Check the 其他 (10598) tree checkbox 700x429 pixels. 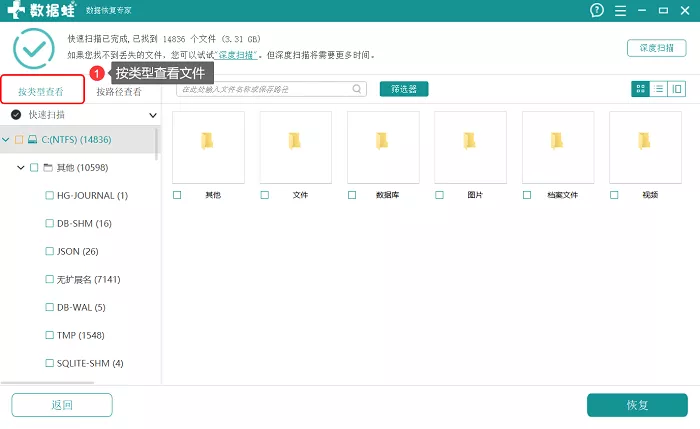(34, 168)
